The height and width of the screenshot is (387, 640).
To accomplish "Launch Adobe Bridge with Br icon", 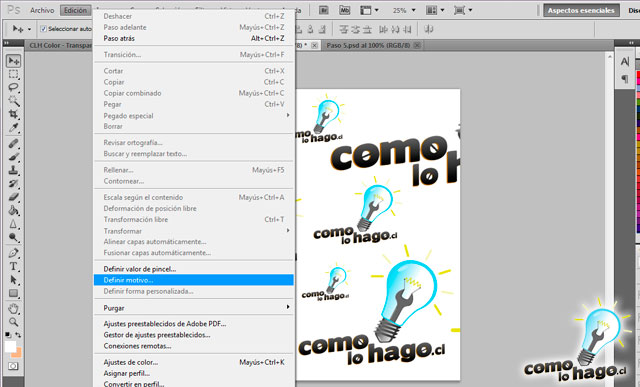I will coord(324,10).
